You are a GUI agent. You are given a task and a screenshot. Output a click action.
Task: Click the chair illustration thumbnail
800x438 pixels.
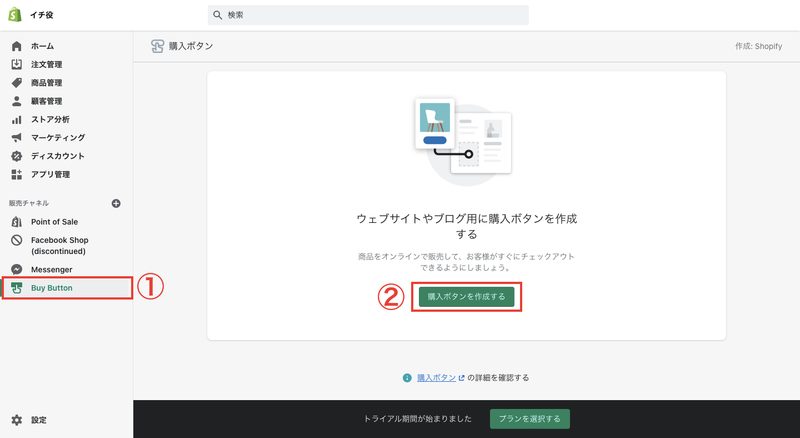[435, 118]
